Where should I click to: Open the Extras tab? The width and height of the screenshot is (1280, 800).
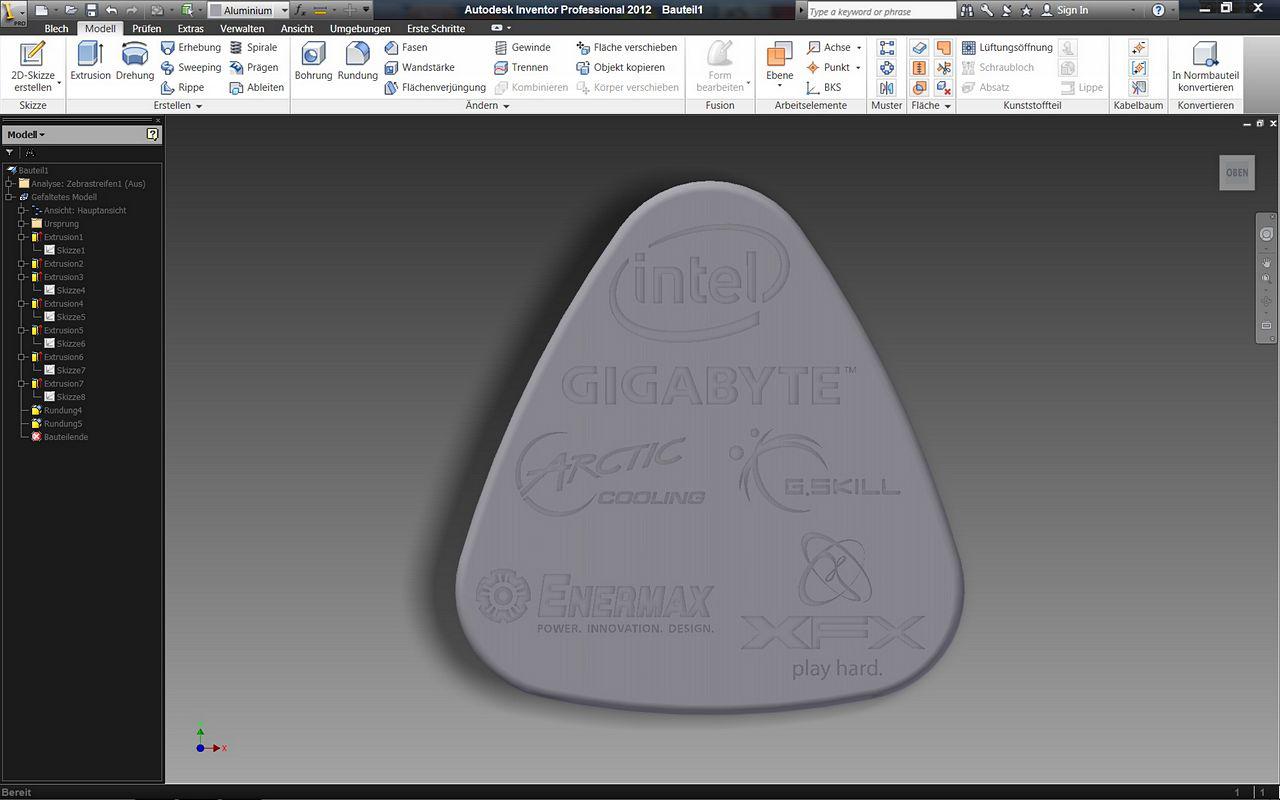[191, 28]
